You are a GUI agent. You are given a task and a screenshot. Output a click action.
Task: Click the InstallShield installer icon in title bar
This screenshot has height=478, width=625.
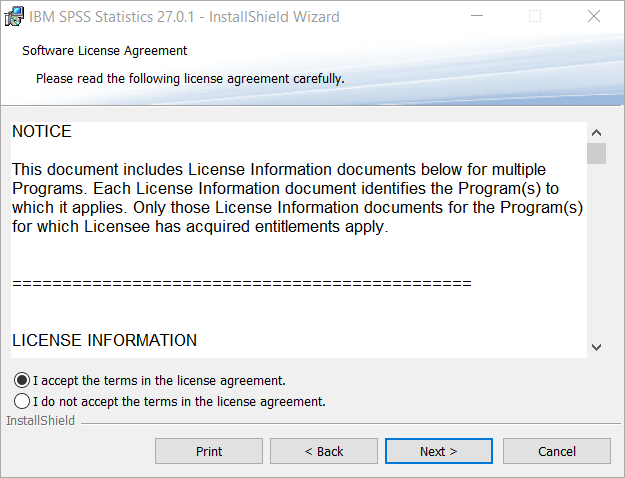pyautogui.click(x=14, y=16)
